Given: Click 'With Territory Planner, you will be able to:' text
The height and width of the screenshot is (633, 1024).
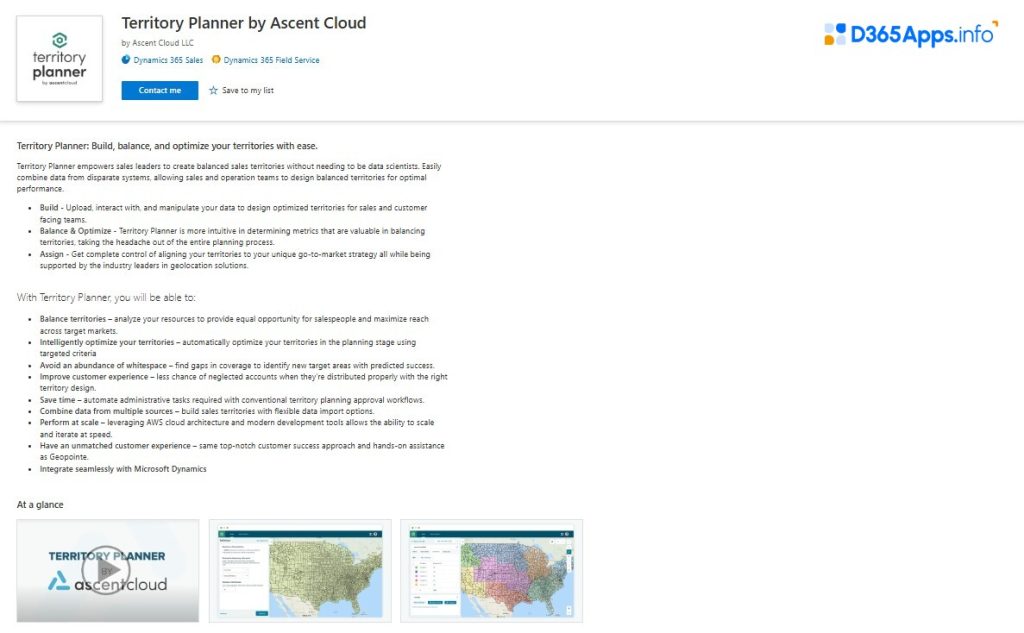Looking at the screenshot, I should click(106, 297).
